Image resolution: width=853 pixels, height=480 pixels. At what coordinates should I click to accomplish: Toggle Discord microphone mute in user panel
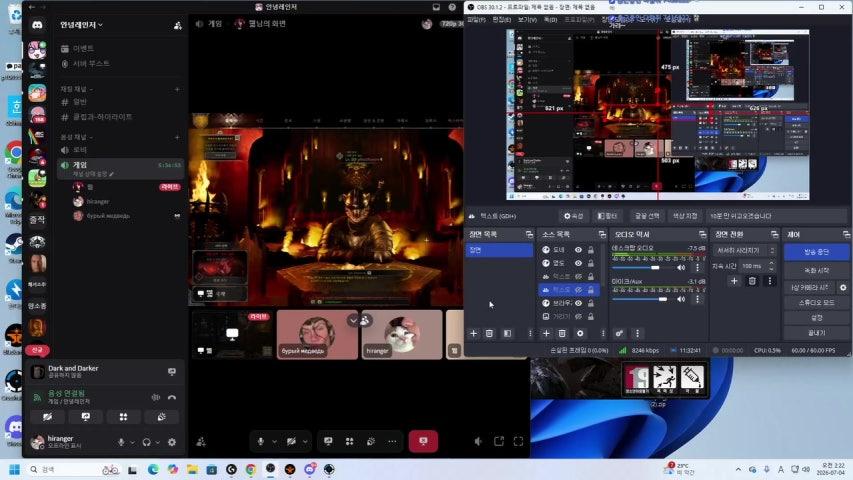click(121, 442)
